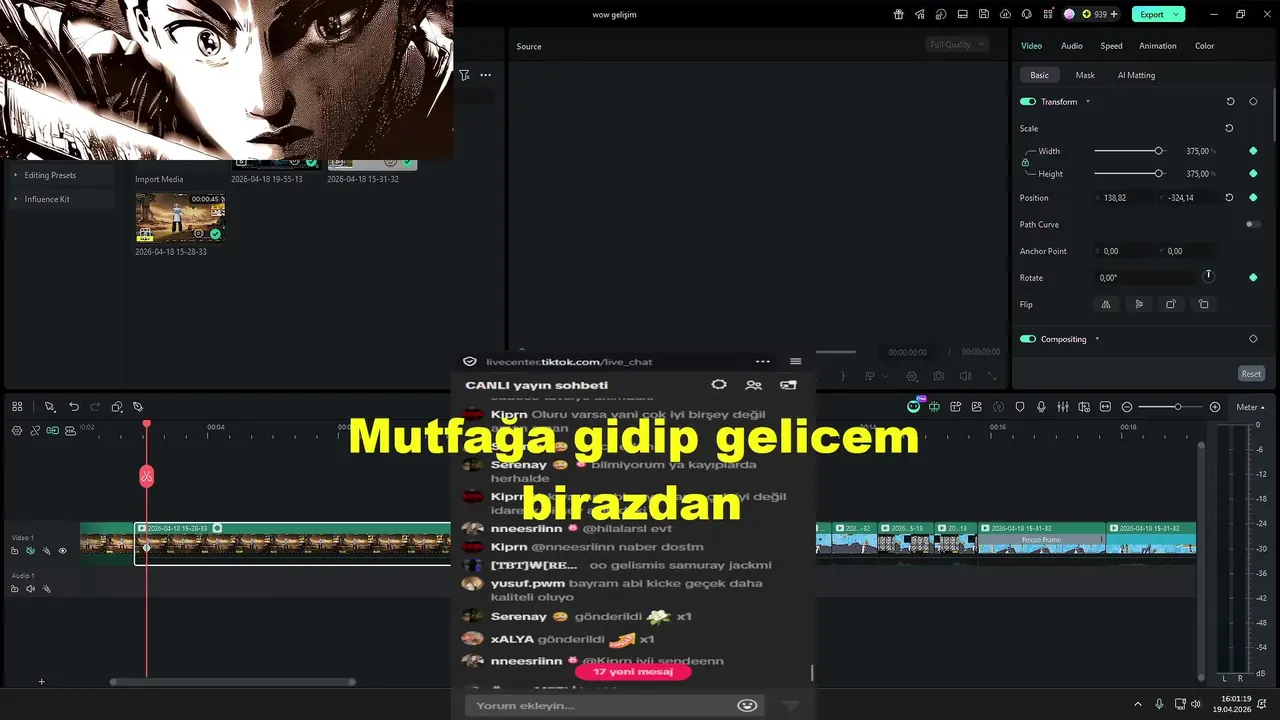This screenshot has width=1280, height=720.
Task: Open the customer support headset icon
Action: click(1027, 14)
